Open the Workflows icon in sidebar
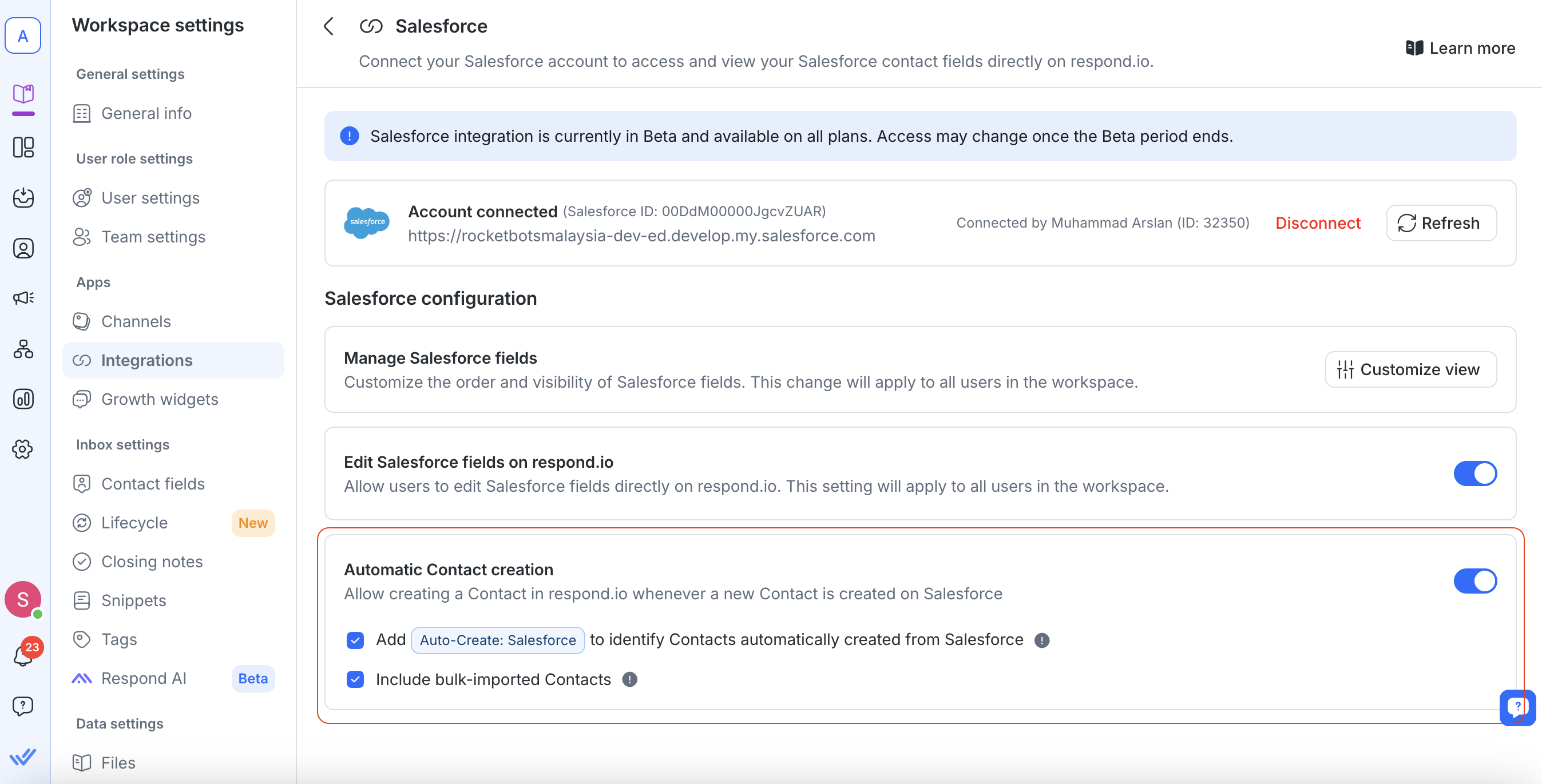This screenshot has height=784, width=1542. click(x=23, y=349)
